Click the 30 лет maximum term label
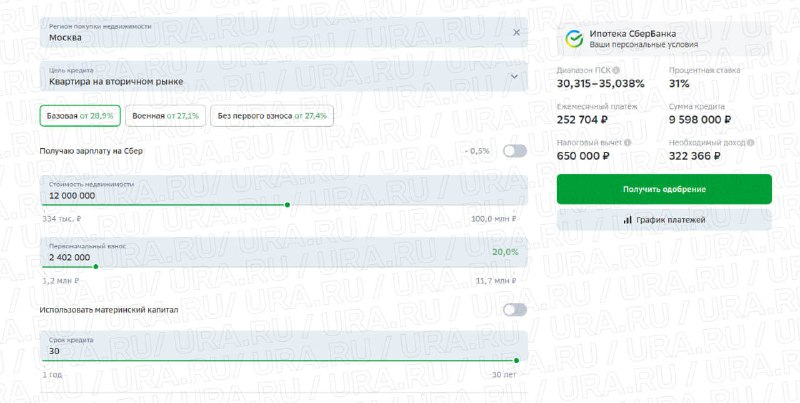This screenshot has height=403, width=800. pos(504,375)
